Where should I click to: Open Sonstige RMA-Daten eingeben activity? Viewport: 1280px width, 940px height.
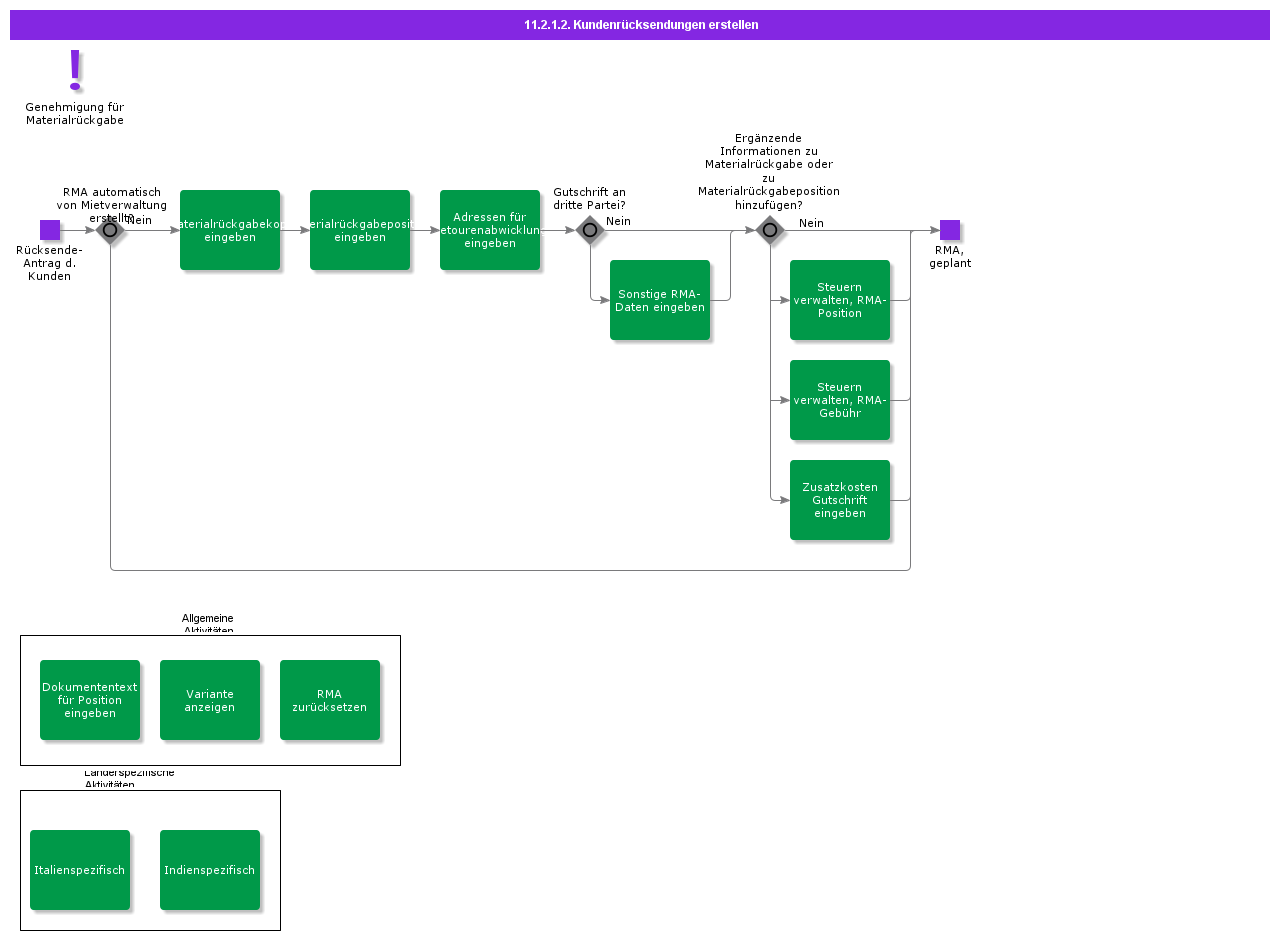tap(660, 300)
